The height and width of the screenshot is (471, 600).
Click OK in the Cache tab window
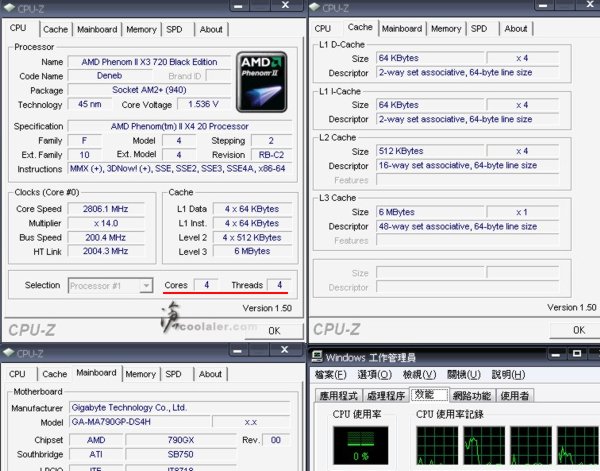(575, 330)
